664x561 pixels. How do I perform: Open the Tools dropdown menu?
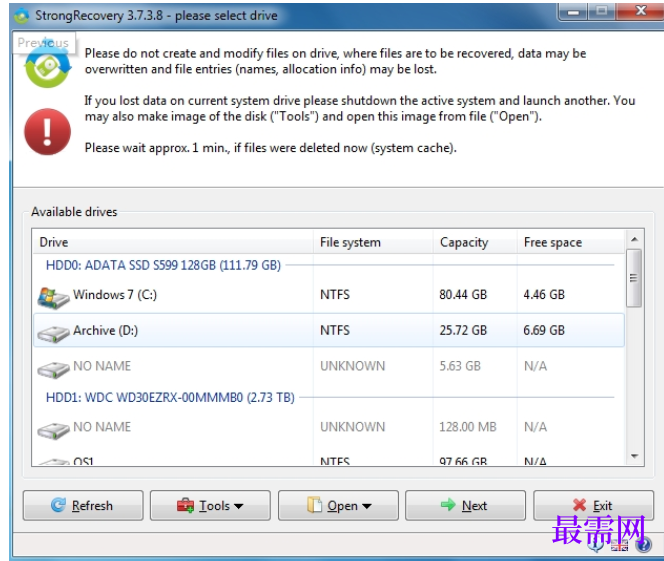(x=210, y=505)
